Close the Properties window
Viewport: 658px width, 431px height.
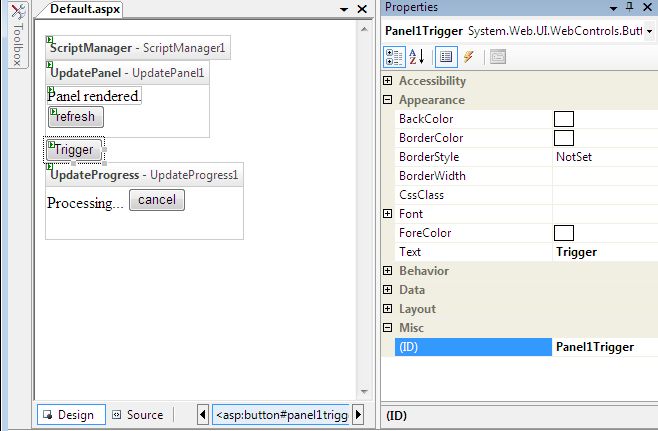(x=648, y=7)
